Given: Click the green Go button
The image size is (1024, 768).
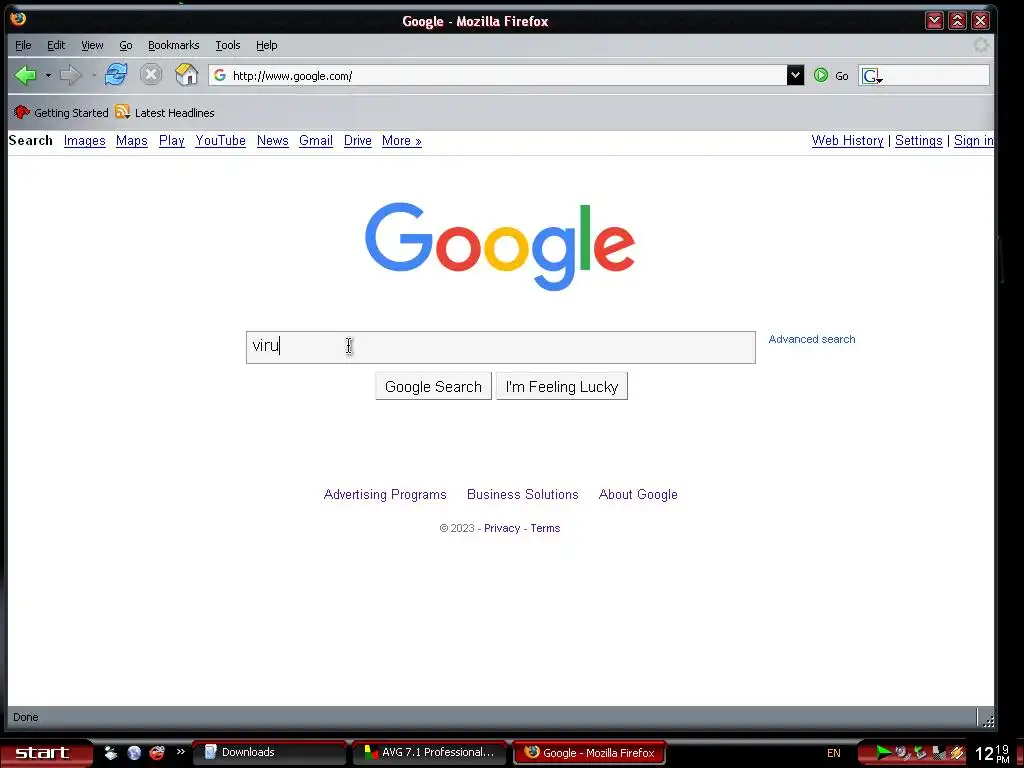Looking at the screenshot, I should (x=831, y=76).
